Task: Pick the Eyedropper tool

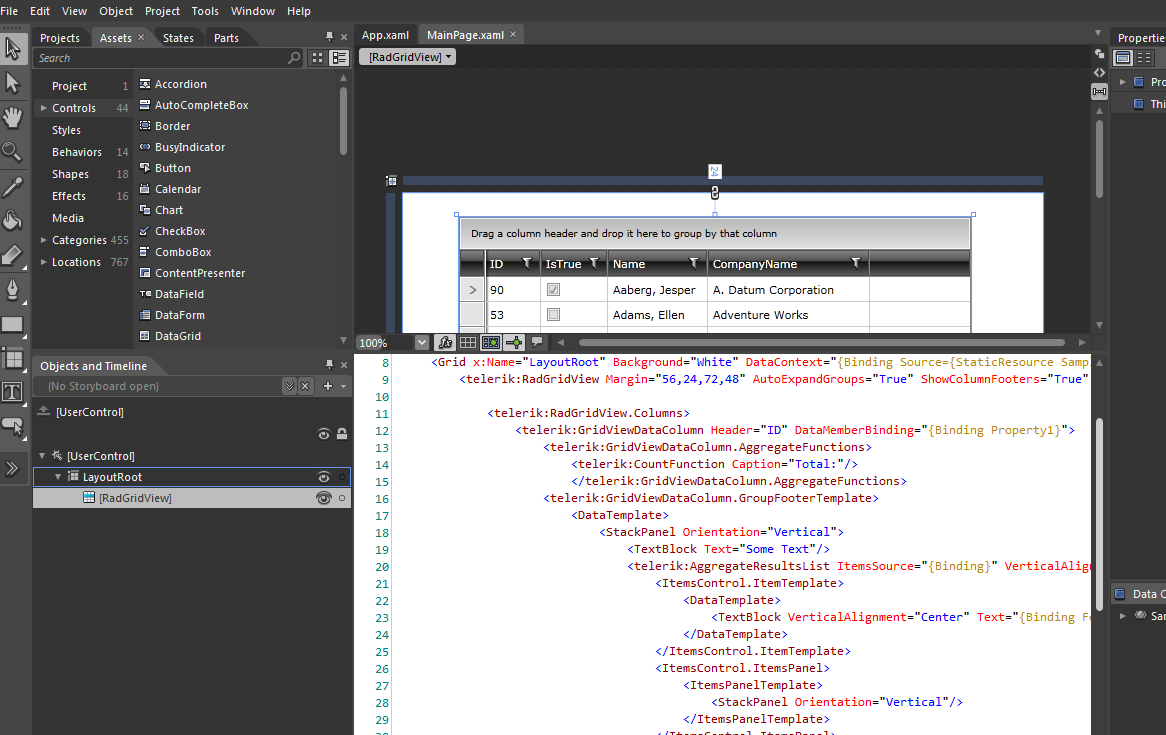Action: [x=13, y=187]
